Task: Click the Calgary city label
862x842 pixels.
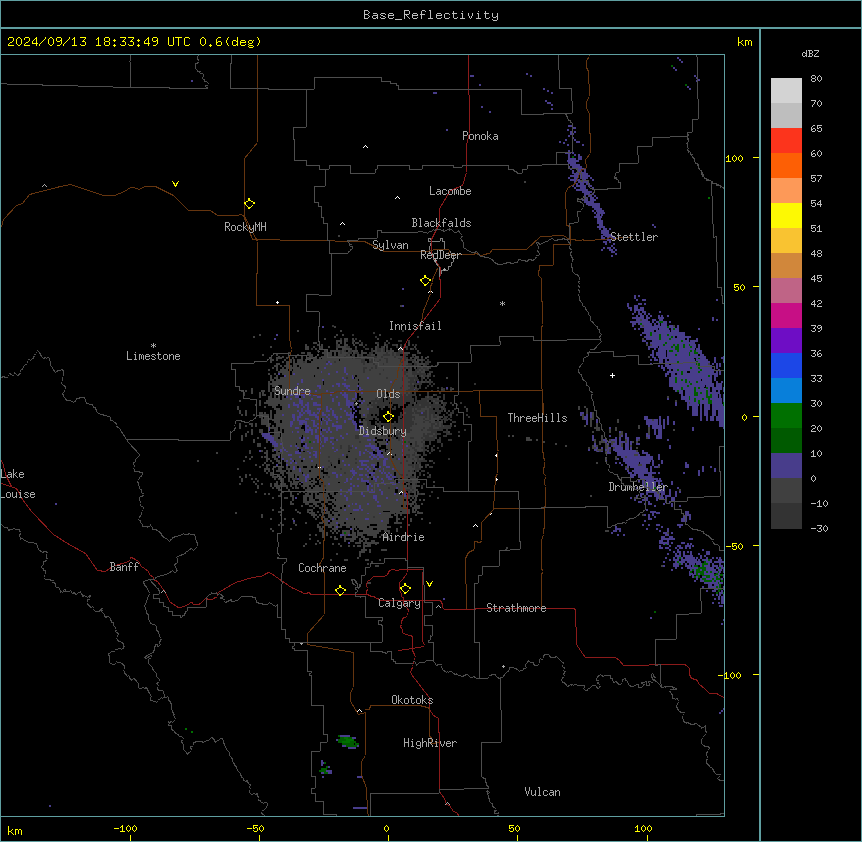Action: pyautogui.click(x=399, y=603)
